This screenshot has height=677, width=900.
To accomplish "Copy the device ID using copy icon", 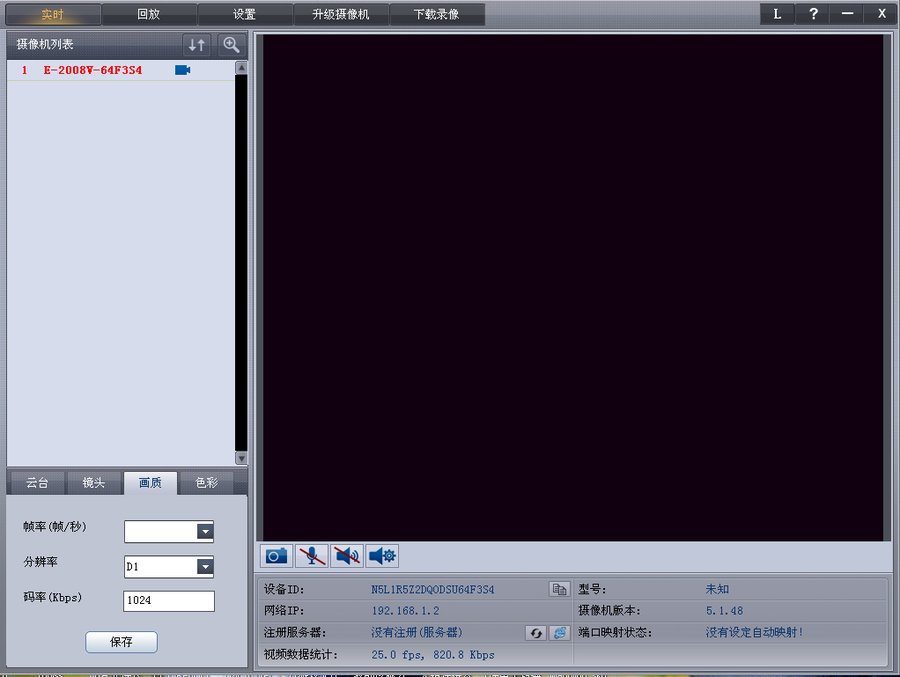I will pyautogui.click(x=559, y=589).
